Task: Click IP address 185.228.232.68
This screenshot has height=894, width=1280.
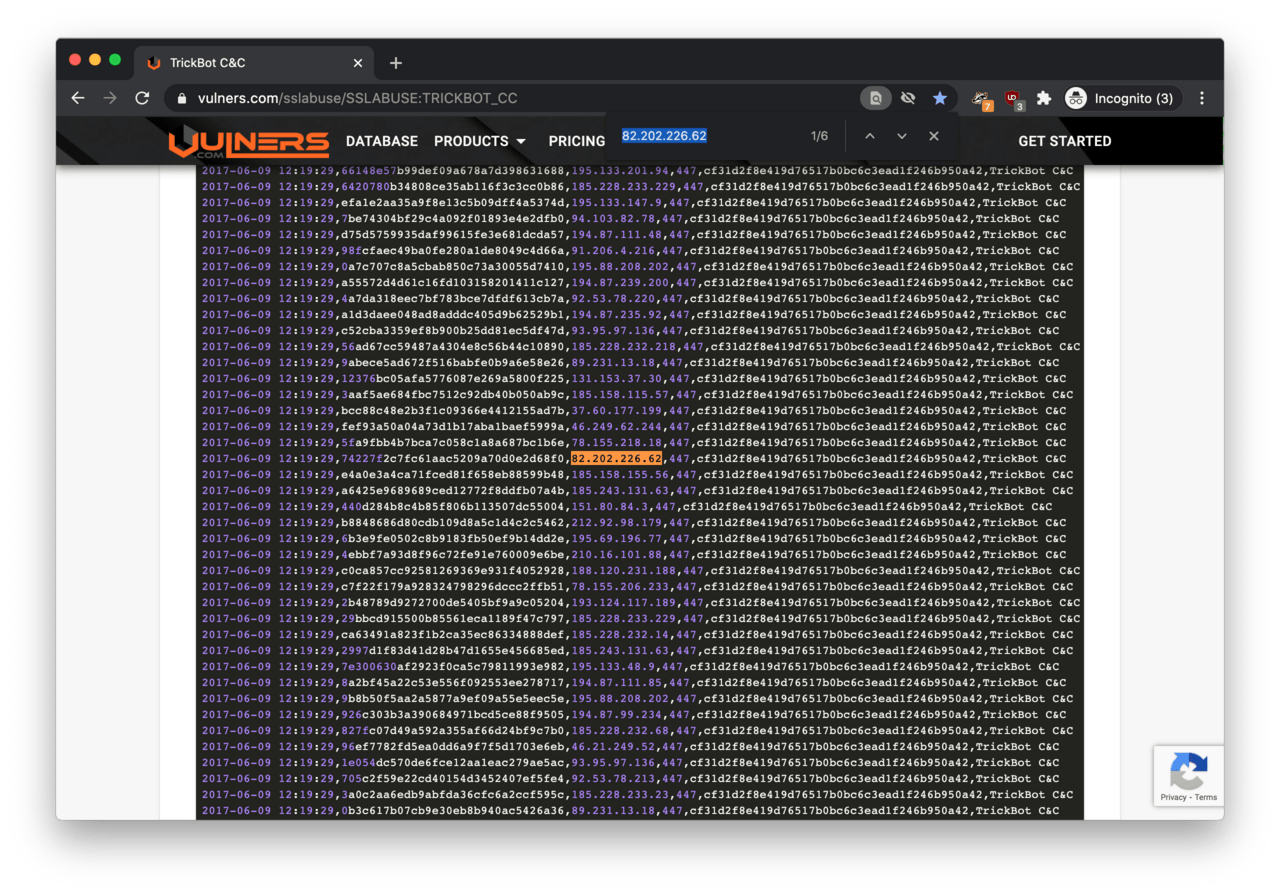Action: point(620,731)
